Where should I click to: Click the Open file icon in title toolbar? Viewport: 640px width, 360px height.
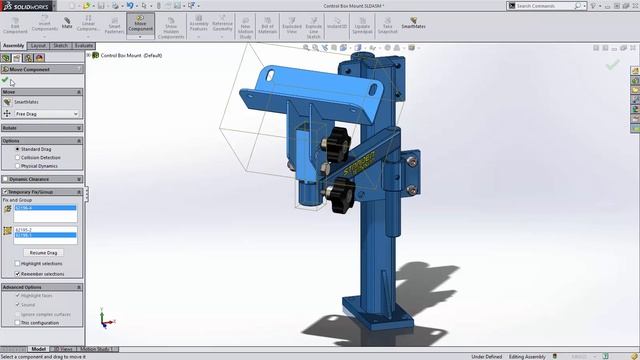point(86,6)
